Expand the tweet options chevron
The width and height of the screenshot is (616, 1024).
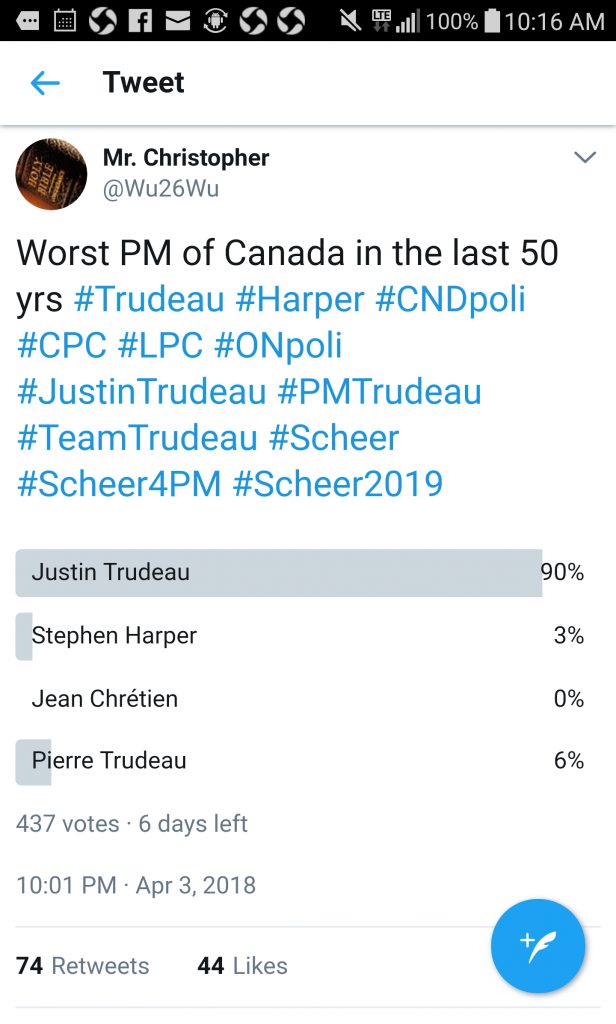pos(584,158)
